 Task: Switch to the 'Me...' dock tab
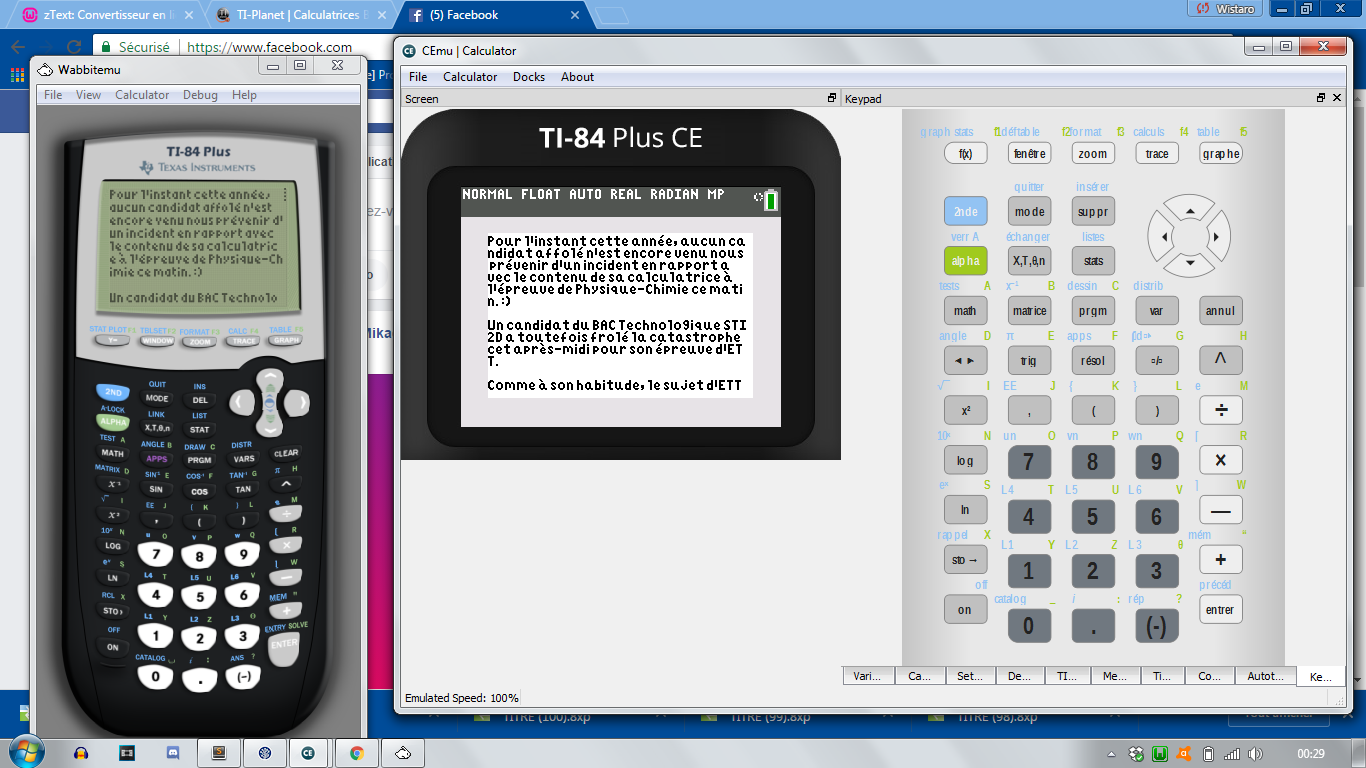1115,676
